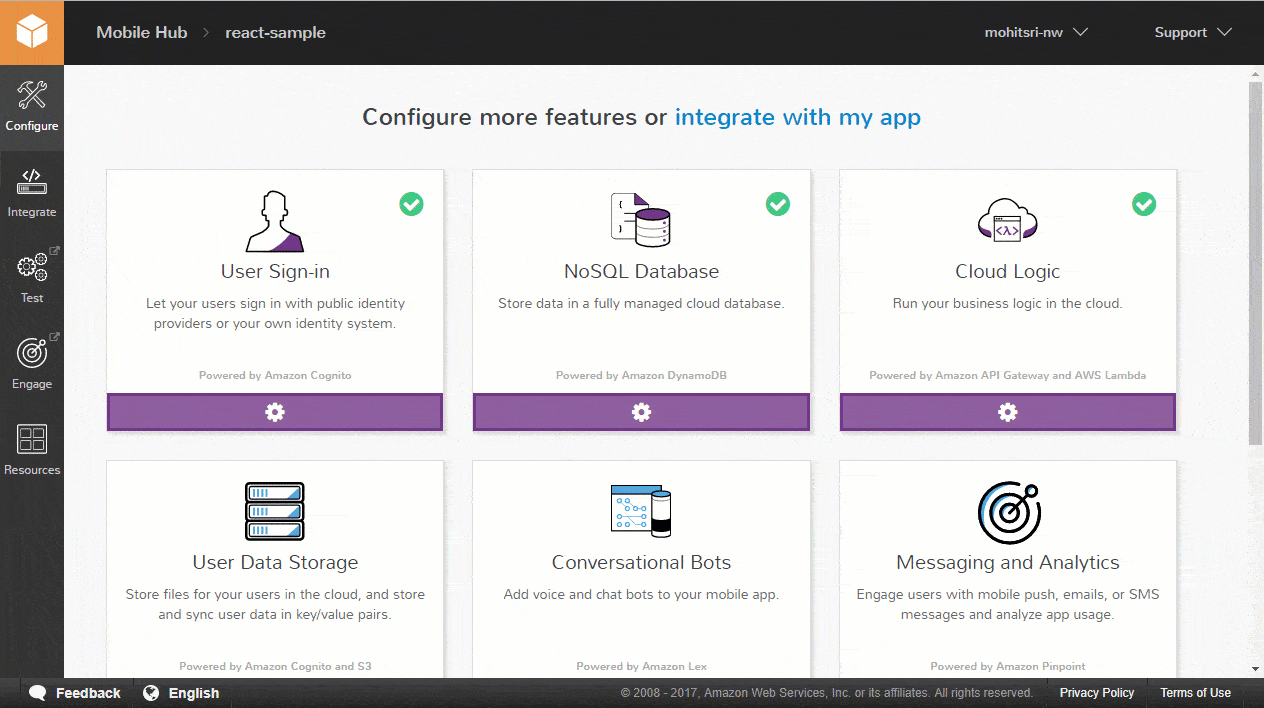
Task: Open the Resources sidebar section
Action: point(32,451)
